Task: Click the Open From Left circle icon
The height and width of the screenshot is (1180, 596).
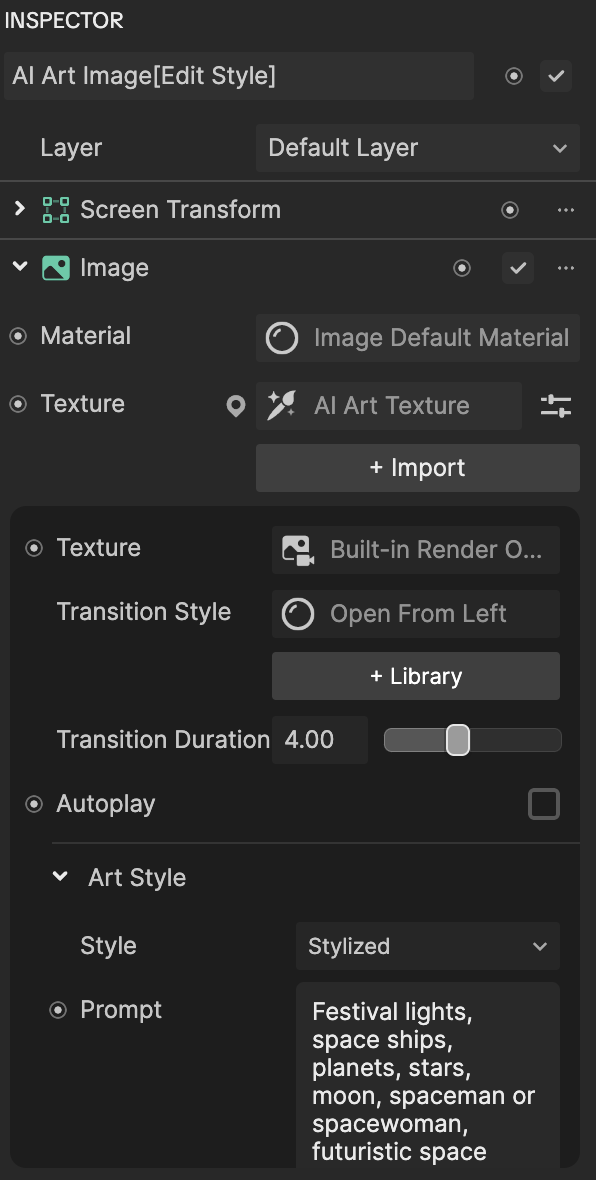Action: pos(298,614)
